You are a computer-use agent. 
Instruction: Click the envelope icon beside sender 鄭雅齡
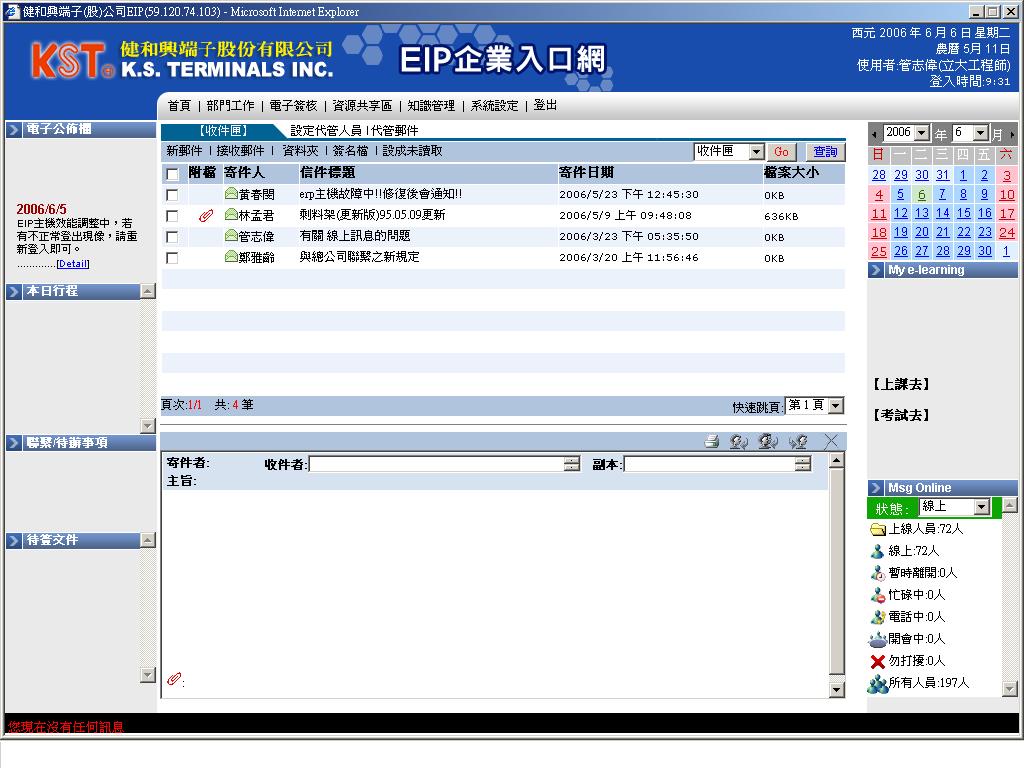pos(231,257)
